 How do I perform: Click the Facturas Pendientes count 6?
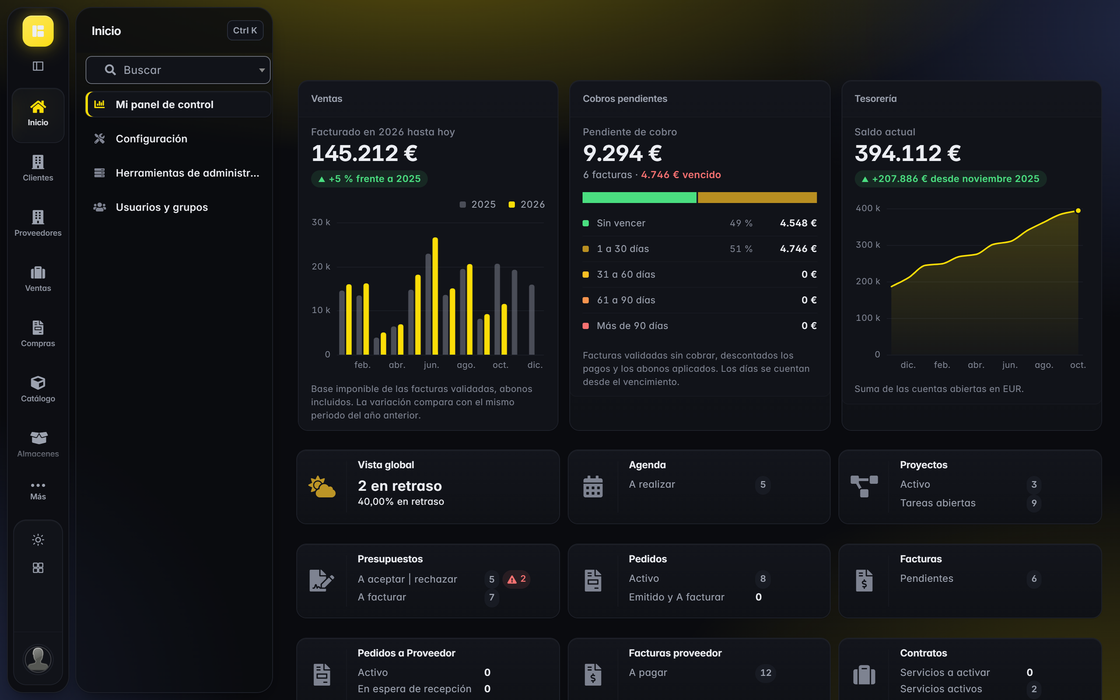point(1034,579)
